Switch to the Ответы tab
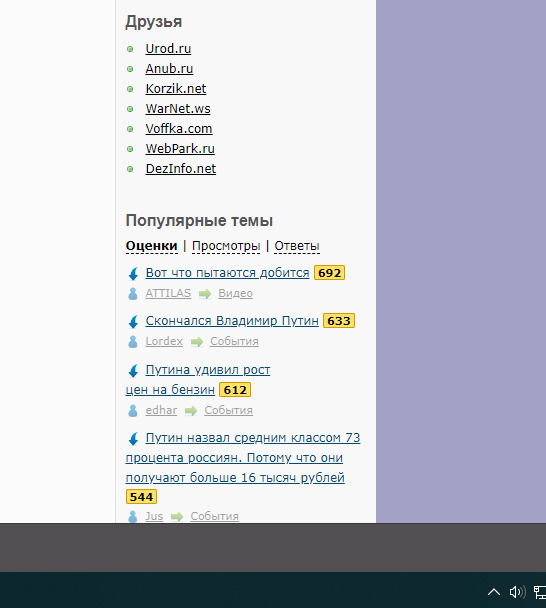The width and height of the screenshot is (546, 608). tap(297, 246)
